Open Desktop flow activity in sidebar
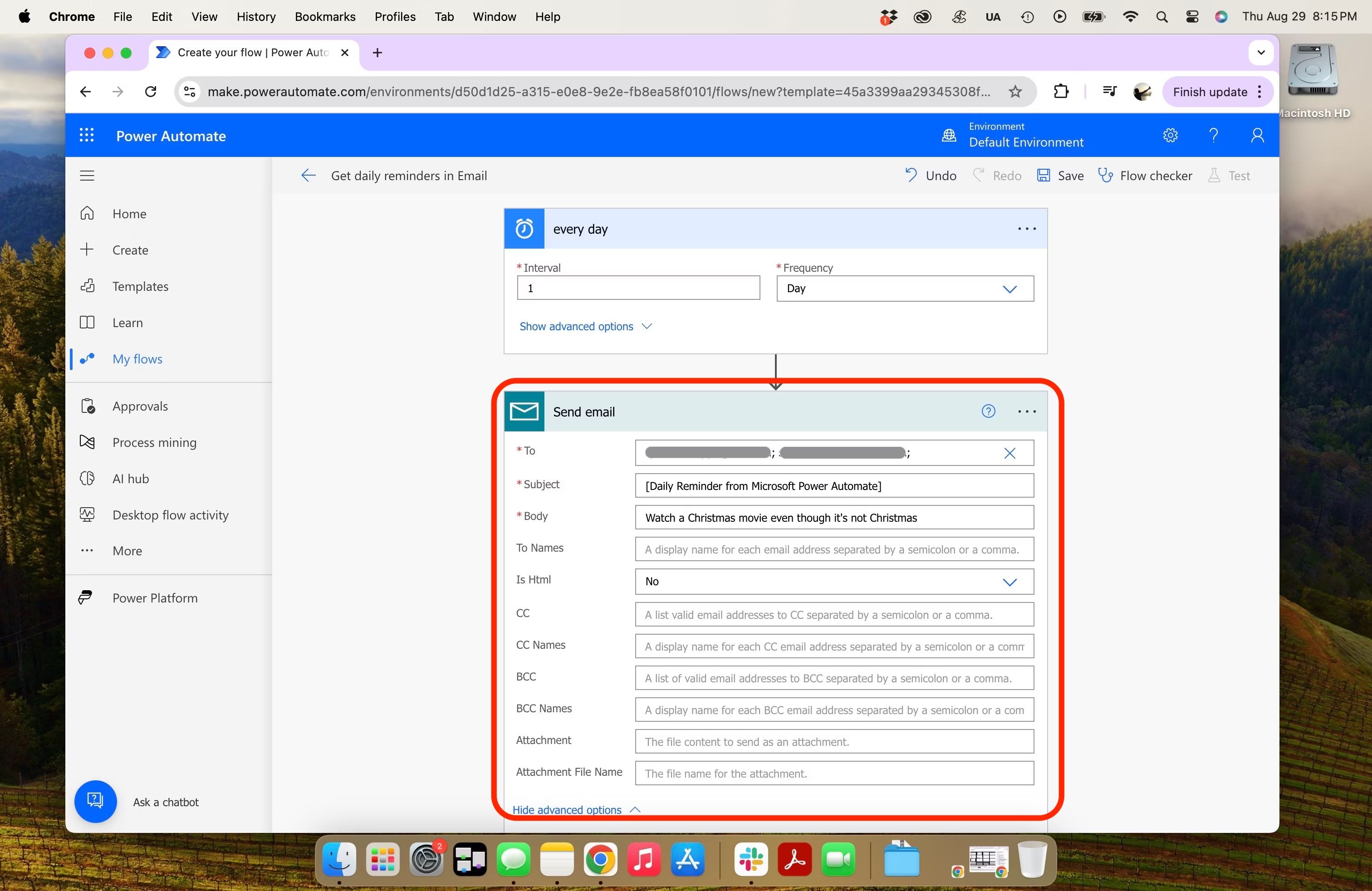The width and height of the screenshot is (1372, 891). tap(171, 514)
